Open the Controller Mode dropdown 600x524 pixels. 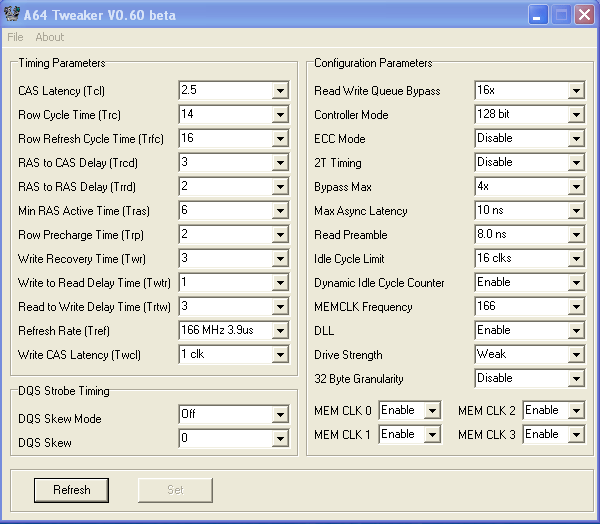575,115
